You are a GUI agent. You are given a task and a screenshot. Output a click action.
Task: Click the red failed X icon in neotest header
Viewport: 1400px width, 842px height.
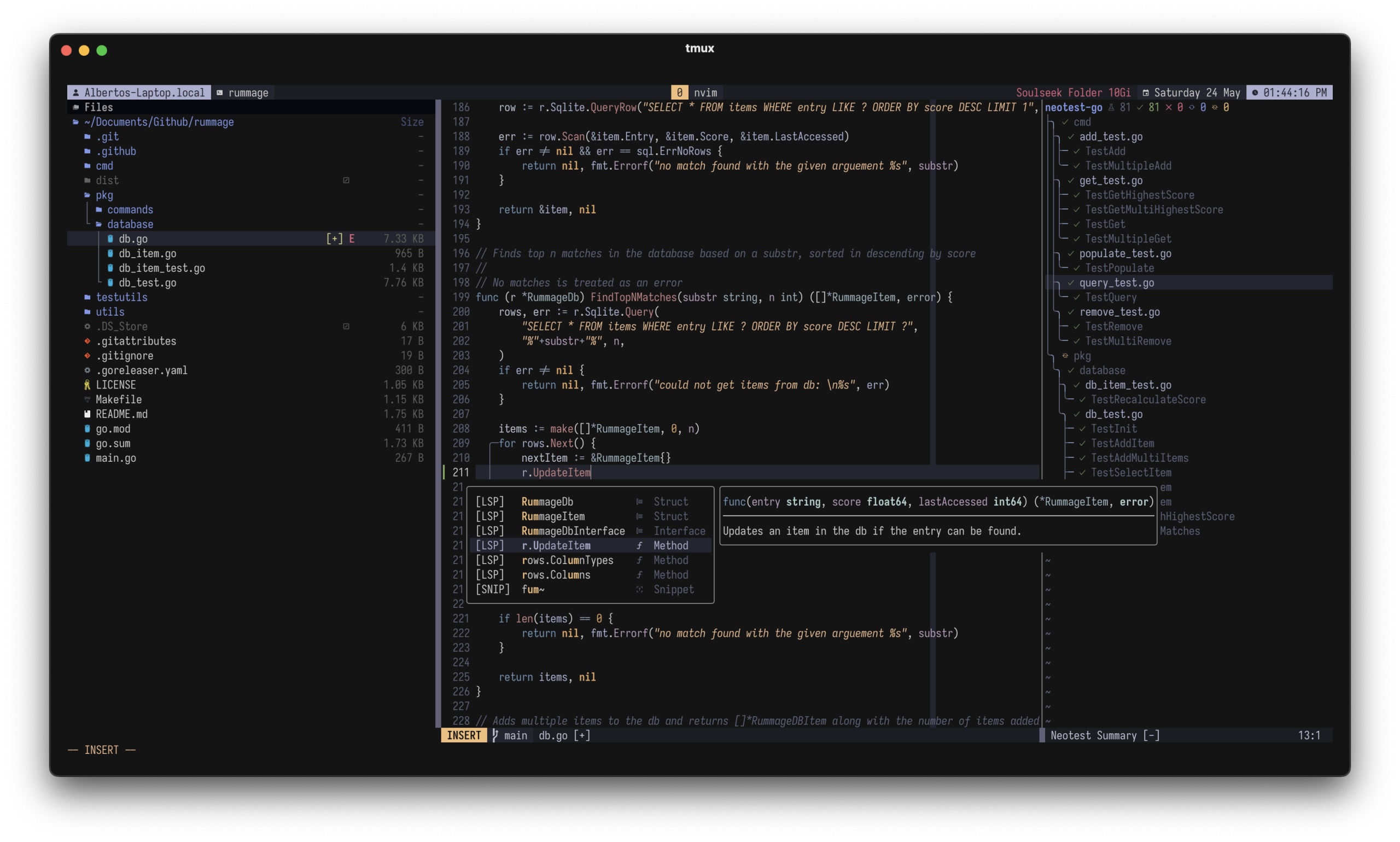coord(1169,107)
